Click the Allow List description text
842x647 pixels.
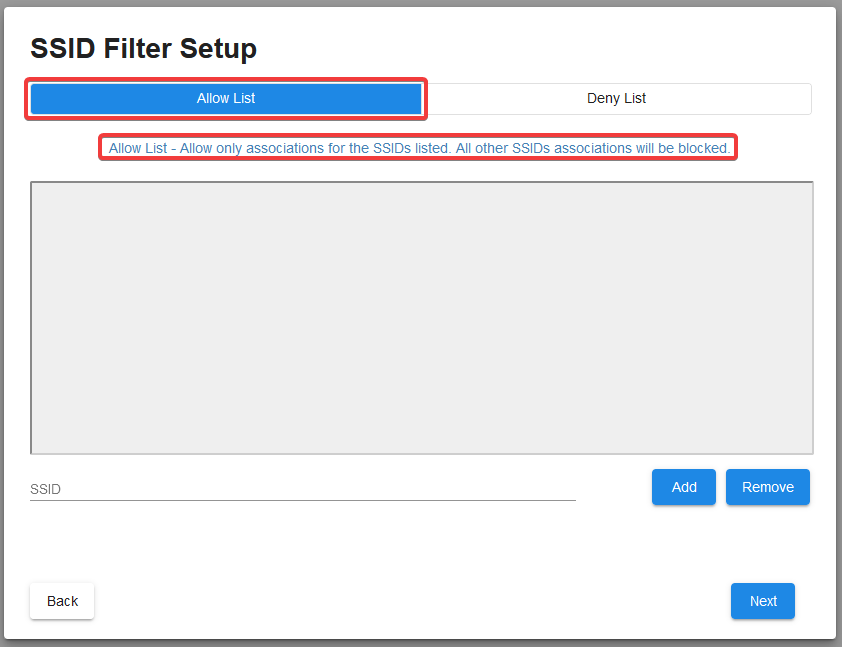pyautogui.click(x=418, y=148)
